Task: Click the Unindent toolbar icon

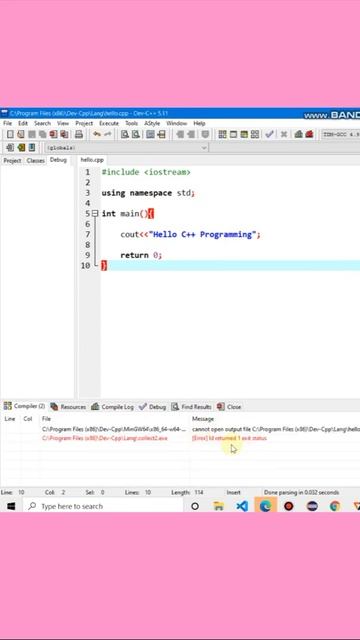Action: [191, 134]
